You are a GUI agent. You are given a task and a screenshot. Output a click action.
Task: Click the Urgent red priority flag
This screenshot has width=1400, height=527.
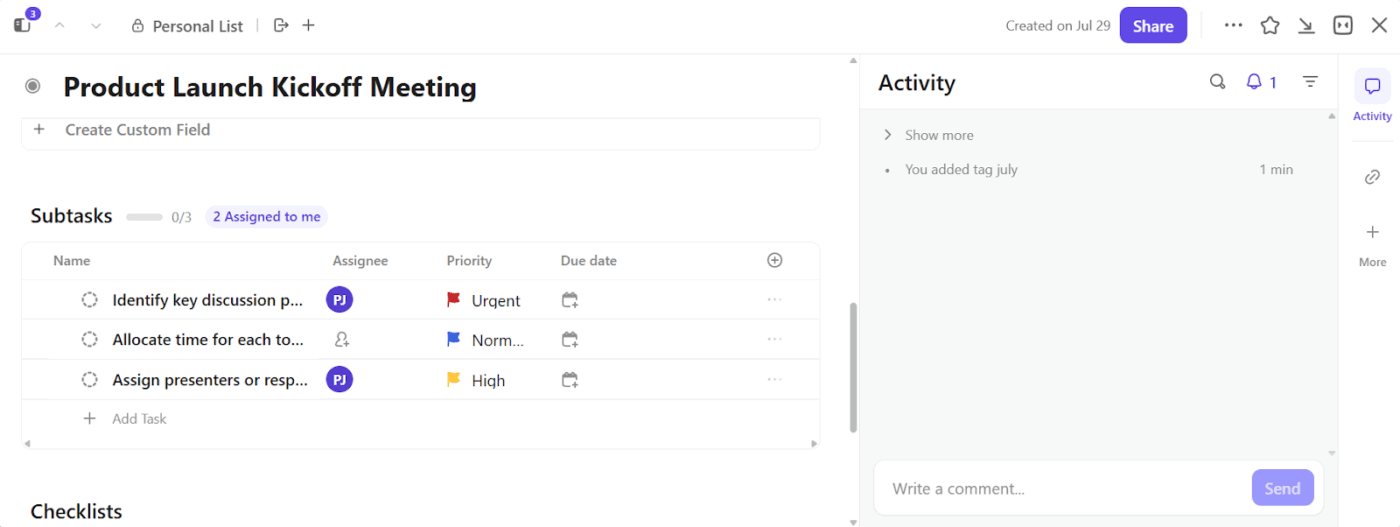click(x=454, y=300)
